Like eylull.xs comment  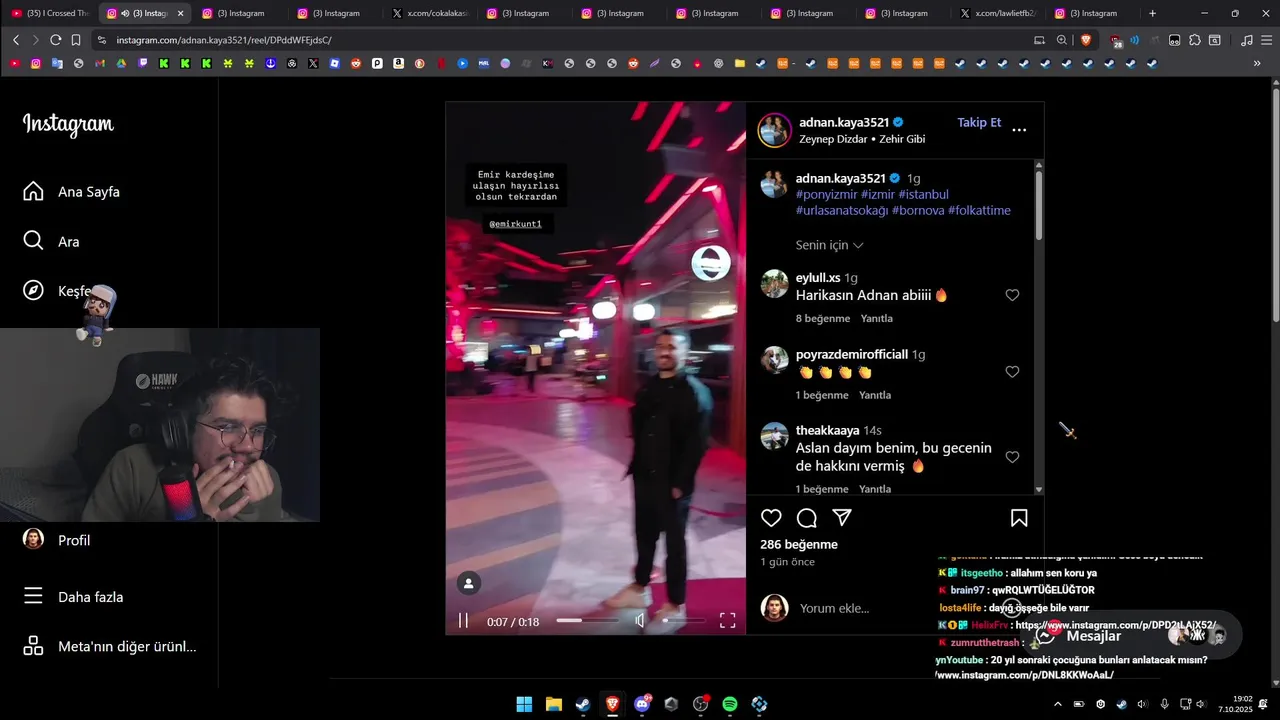tap(1012, 295)
